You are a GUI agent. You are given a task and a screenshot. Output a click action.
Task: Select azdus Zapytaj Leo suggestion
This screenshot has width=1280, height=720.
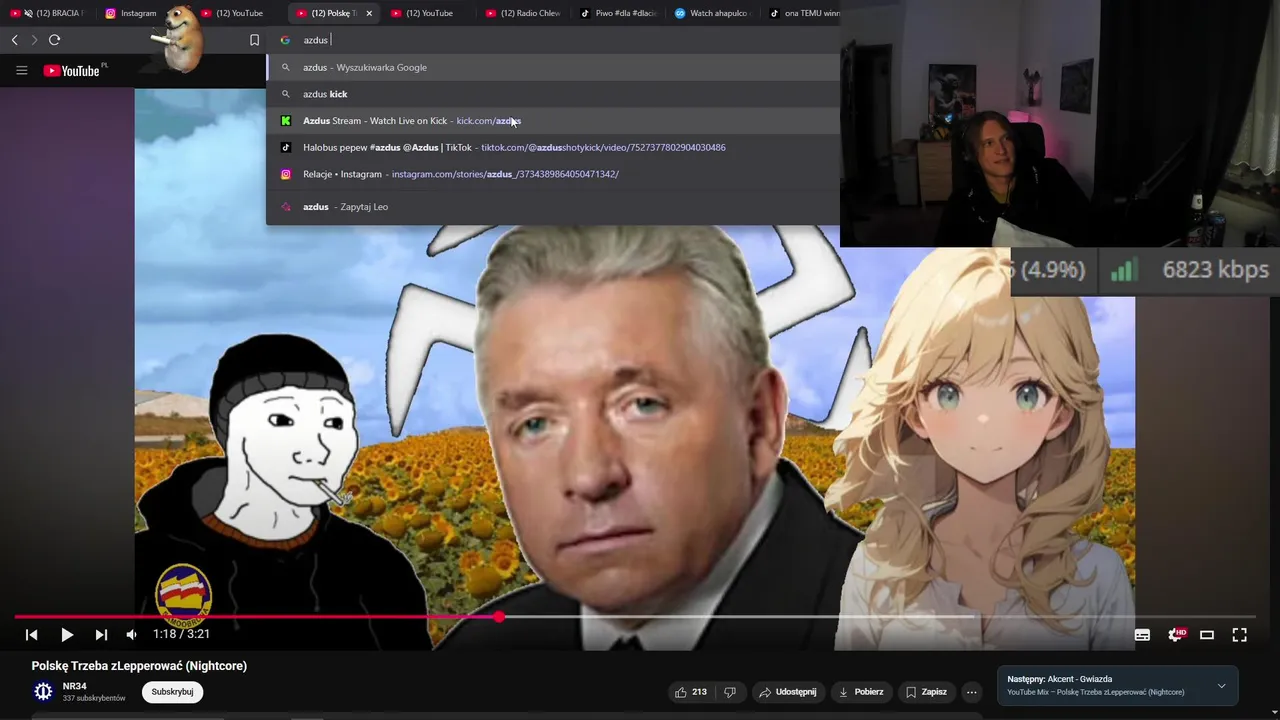[x=553, y=207]
